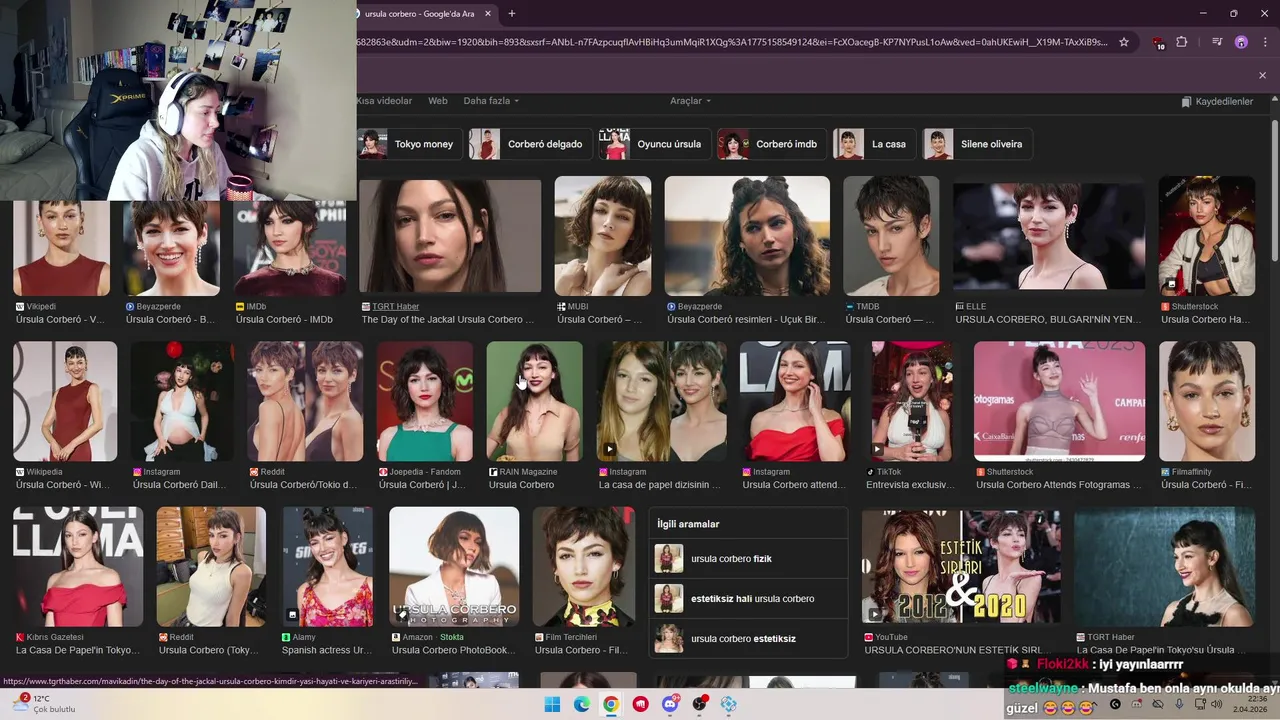Open the weather widget showing 12°C
Viewport: 1280px width, 720px height.
point(42,704)
